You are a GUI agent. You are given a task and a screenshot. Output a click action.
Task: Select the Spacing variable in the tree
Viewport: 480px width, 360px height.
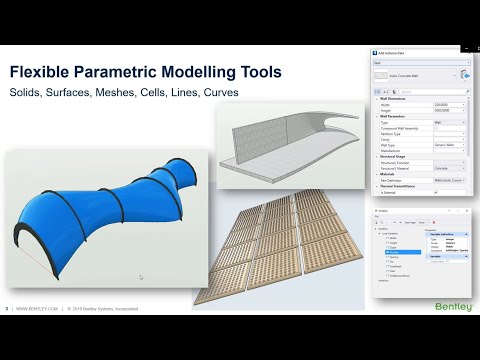coord(393,257)
